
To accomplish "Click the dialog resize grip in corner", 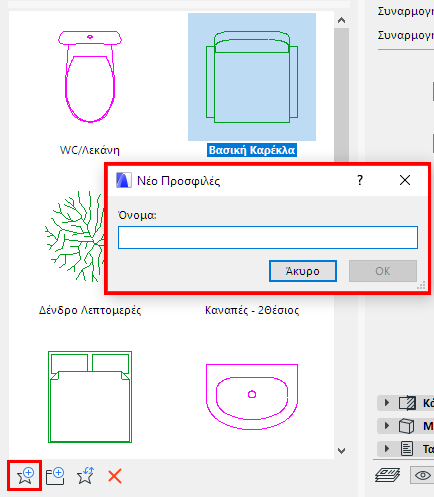I will pyautogui.click(x=421, y=286).
